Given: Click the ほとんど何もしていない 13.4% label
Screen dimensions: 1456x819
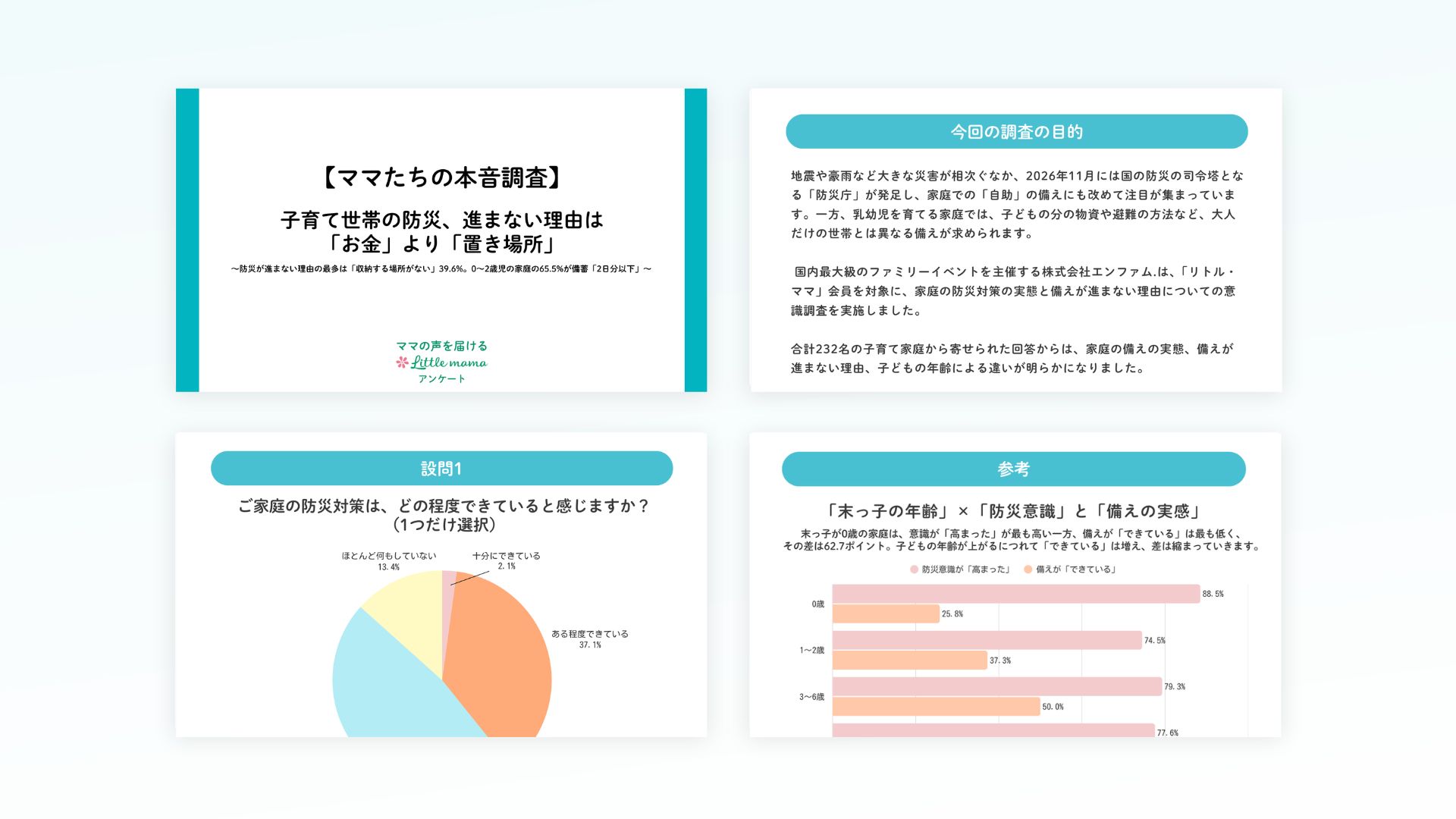Looking at the screenshot, I should pyautogui.click(x=388, y=561).
